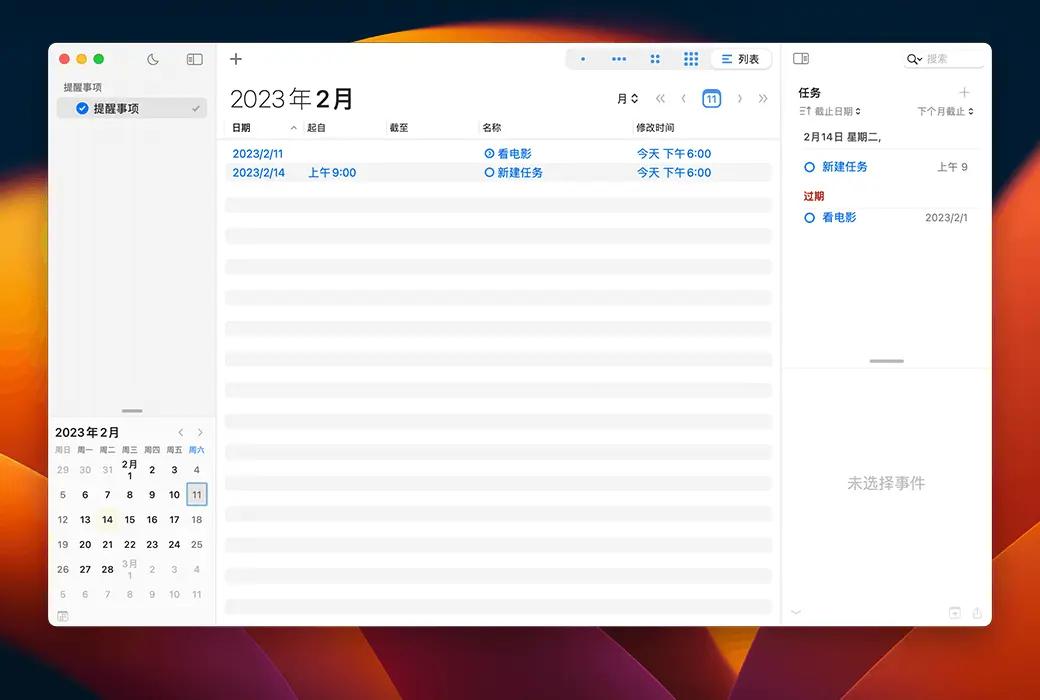Click the 2月14日 星期二 task group header
1040x700 pixels.
point(842,137)
